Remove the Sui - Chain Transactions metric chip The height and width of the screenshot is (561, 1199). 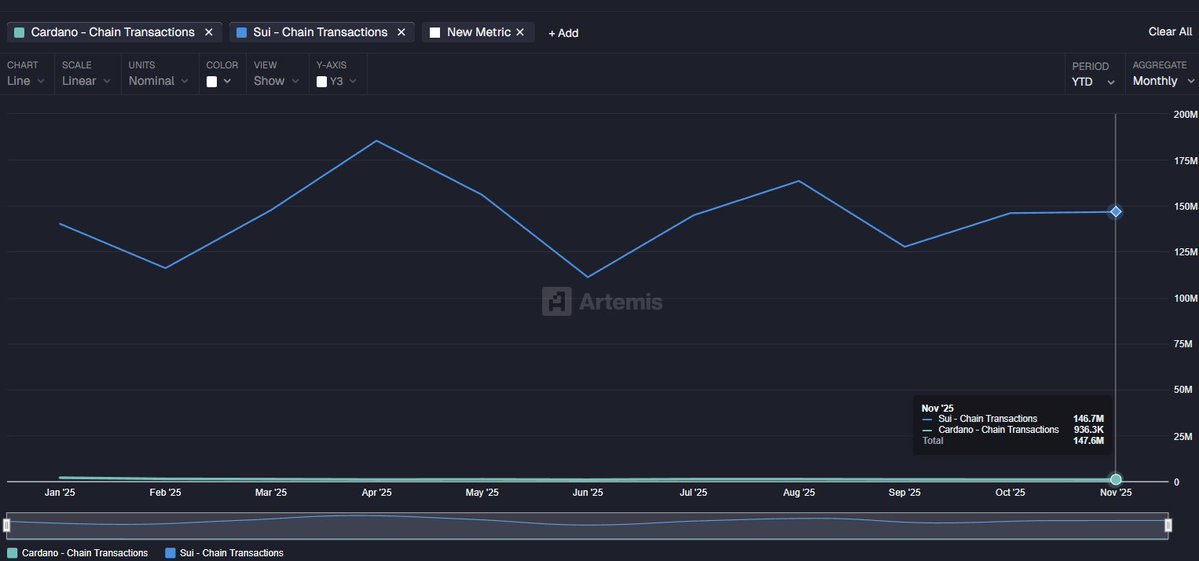(x=401, y=32)
